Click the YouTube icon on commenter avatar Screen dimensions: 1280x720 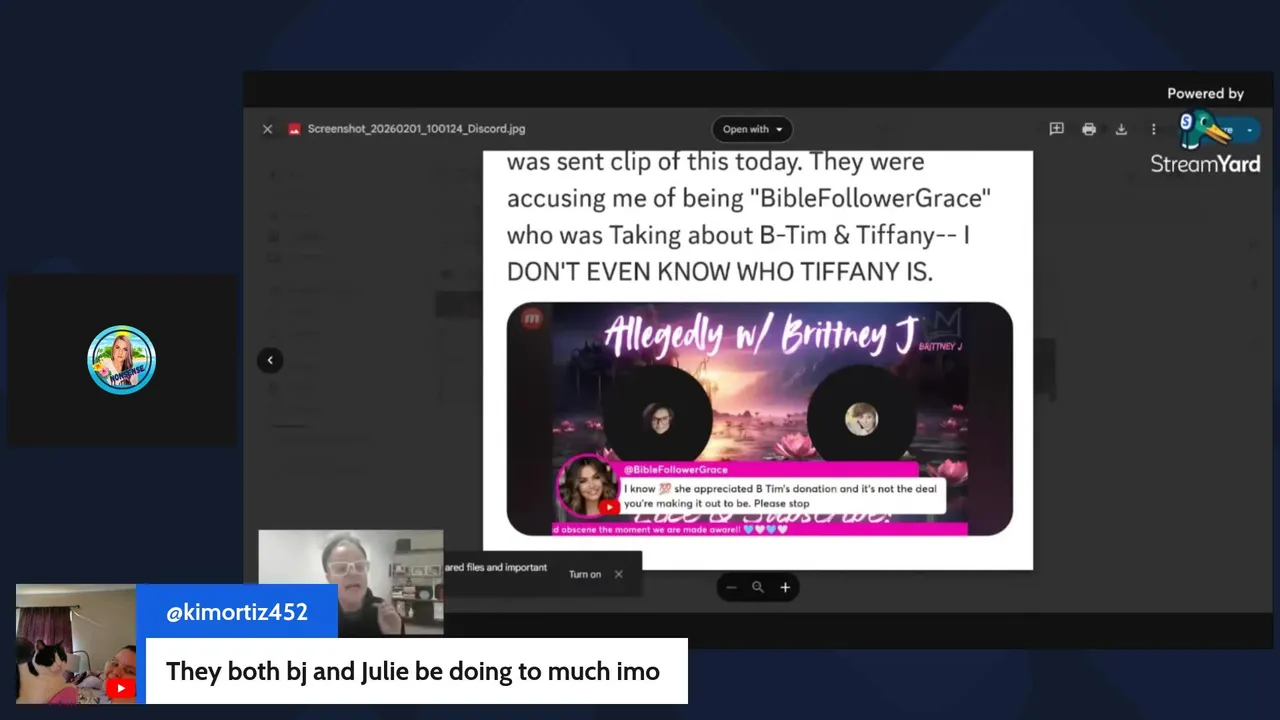coord(121,688)
